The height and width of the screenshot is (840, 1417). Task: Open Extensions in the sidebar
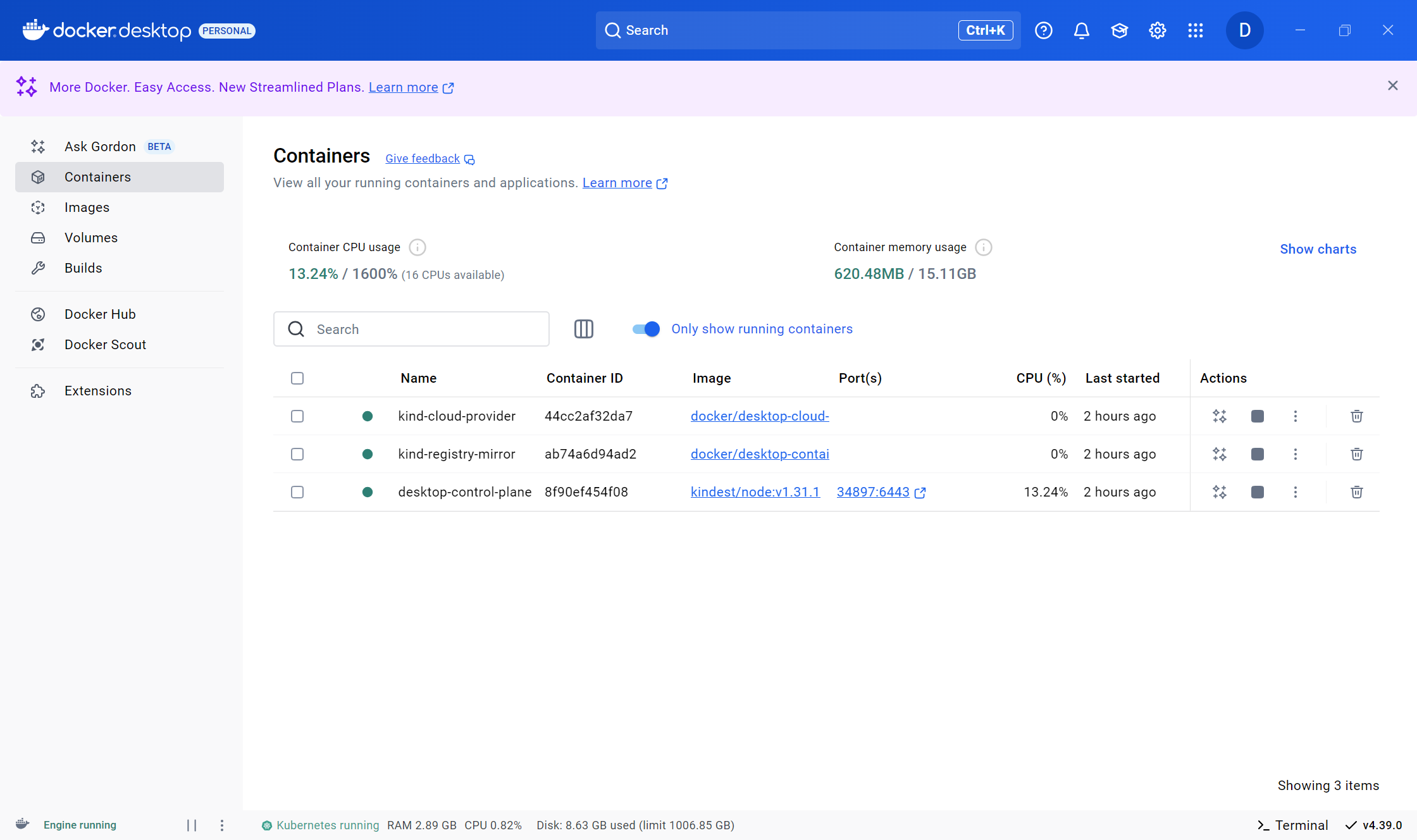click(x=120, y=391)
